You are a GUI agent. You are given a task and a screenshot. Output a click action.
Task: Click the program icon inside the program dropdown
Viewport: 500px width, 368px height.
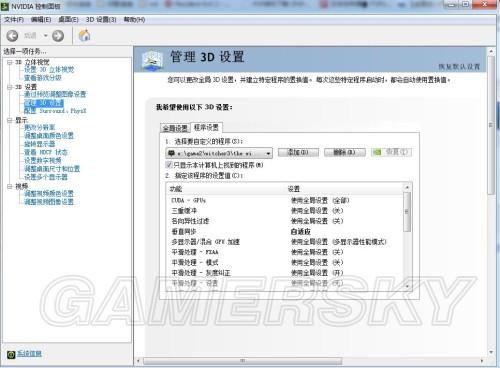pos(171,153)
